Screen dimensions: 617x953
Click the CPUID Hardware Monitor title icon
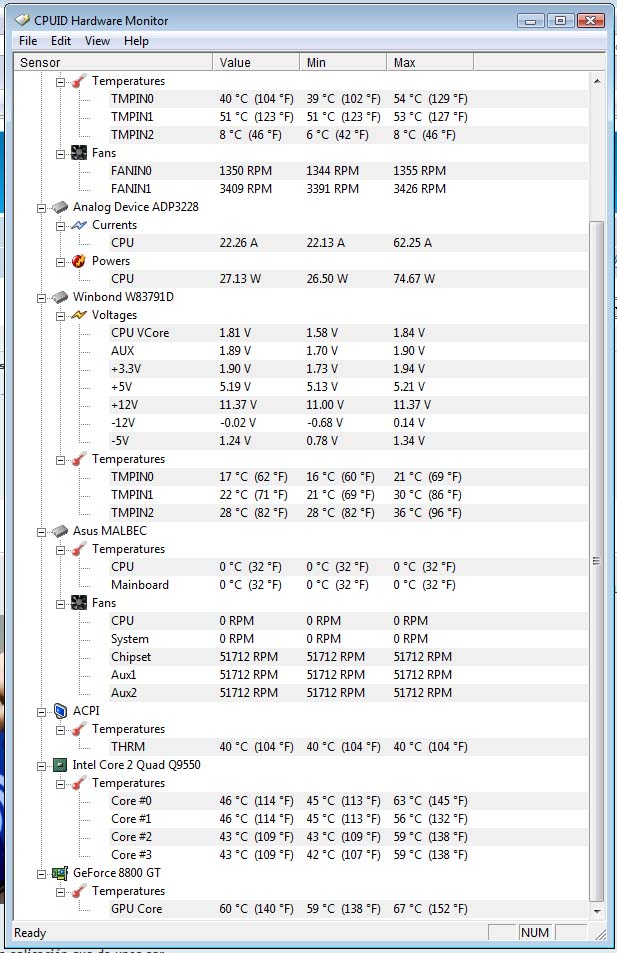(22, 20)
